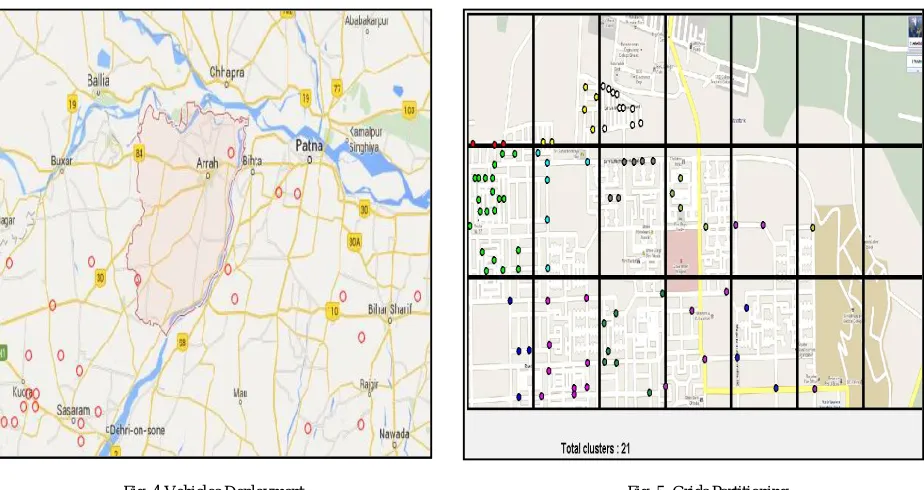The image size is (924, 490).
Task: Select the Chhapra town label
Action: [x=227, y=72]
